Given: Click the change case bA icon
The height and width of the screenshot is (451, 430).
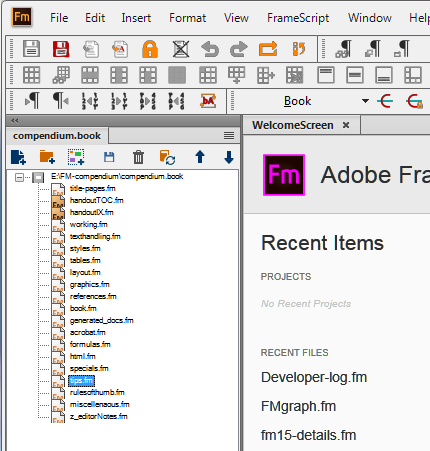Looking at the screenshot, I should [x=208, y=101].
